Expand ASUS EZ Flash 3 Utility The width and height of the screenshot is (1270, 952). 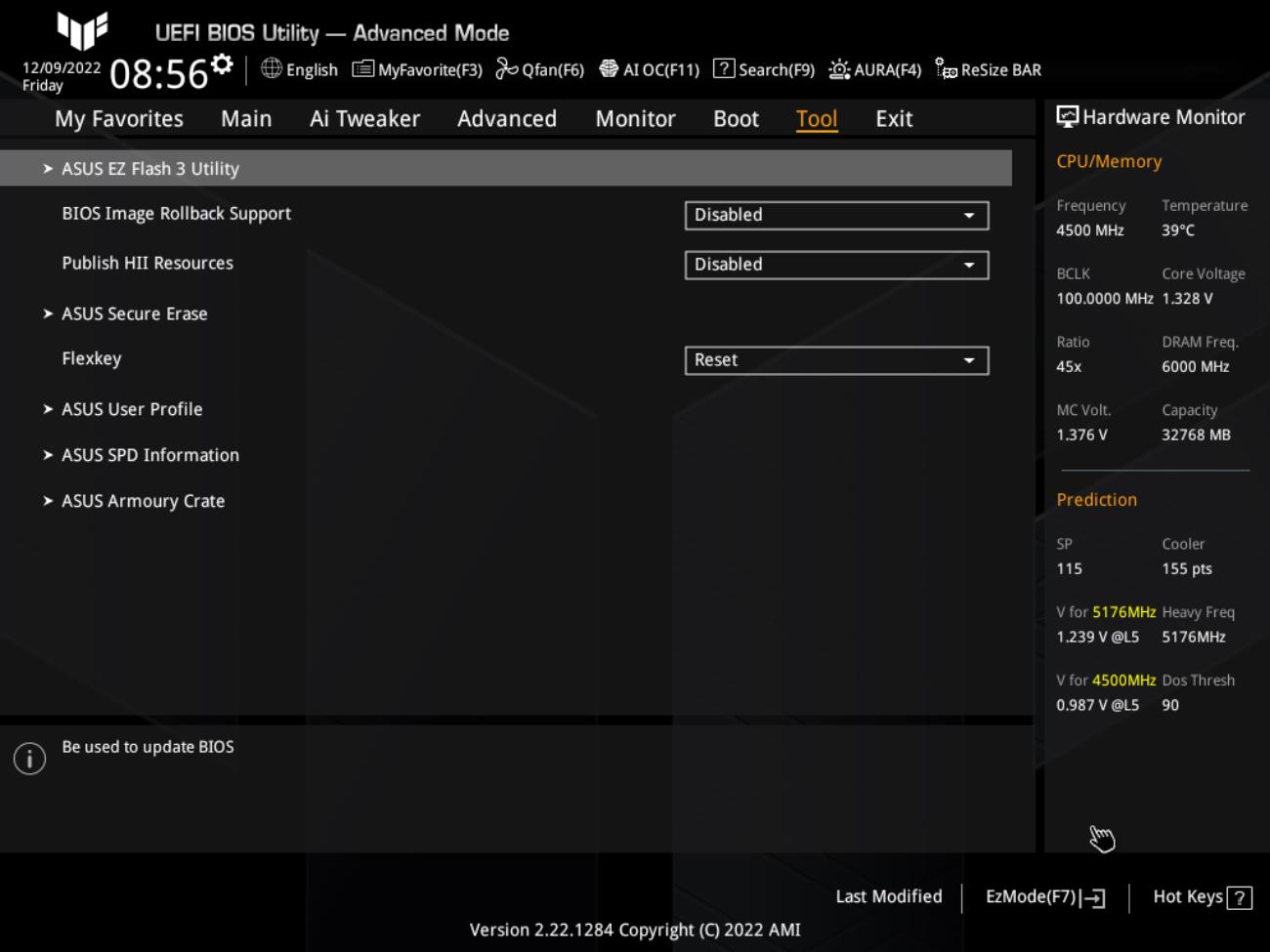pos(506,168)
